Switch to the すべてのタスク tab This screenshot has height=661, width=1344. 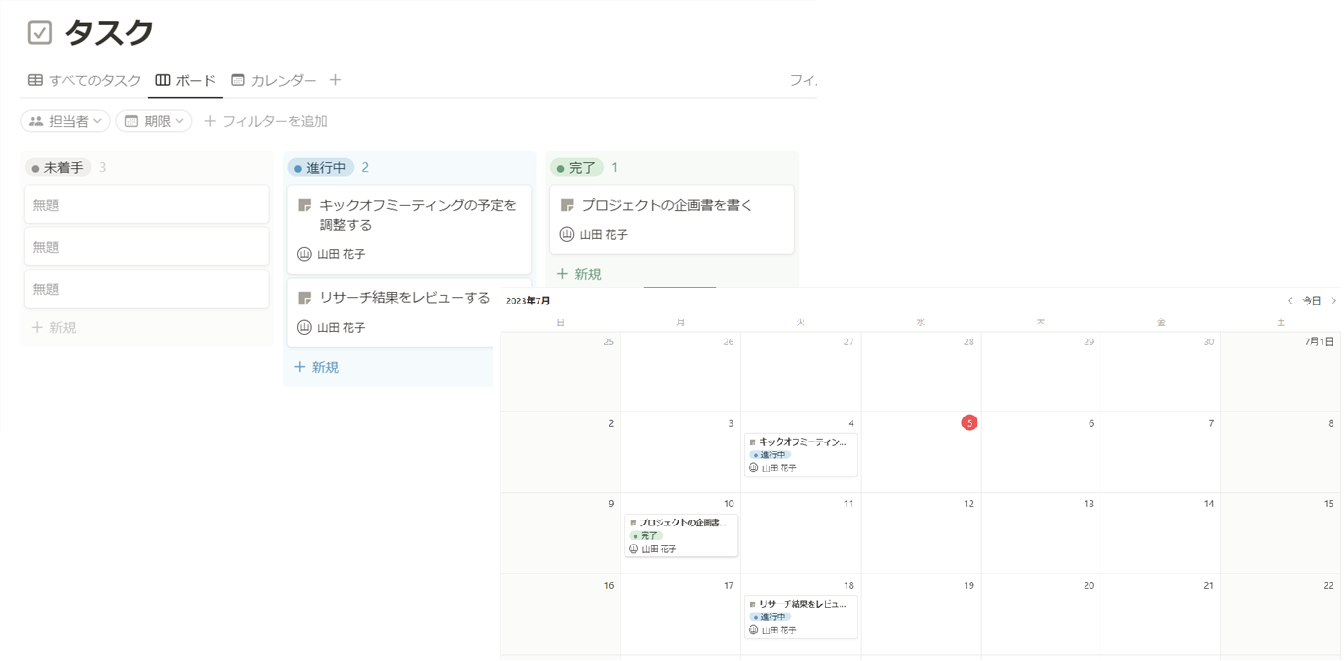[85, 80]
